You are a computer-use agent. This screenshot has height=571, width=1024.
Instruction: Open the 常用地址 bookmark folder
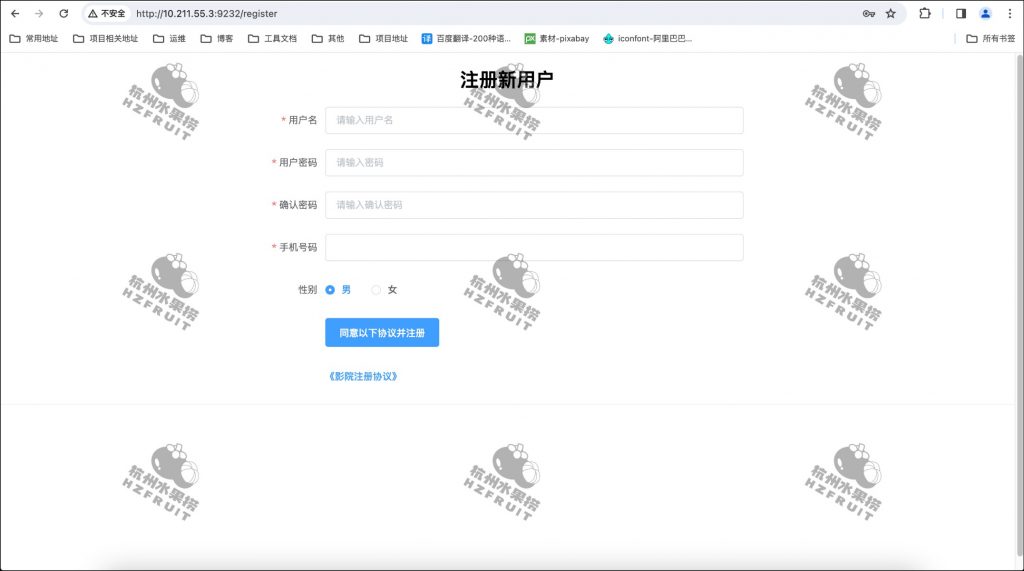pos(34,39)
